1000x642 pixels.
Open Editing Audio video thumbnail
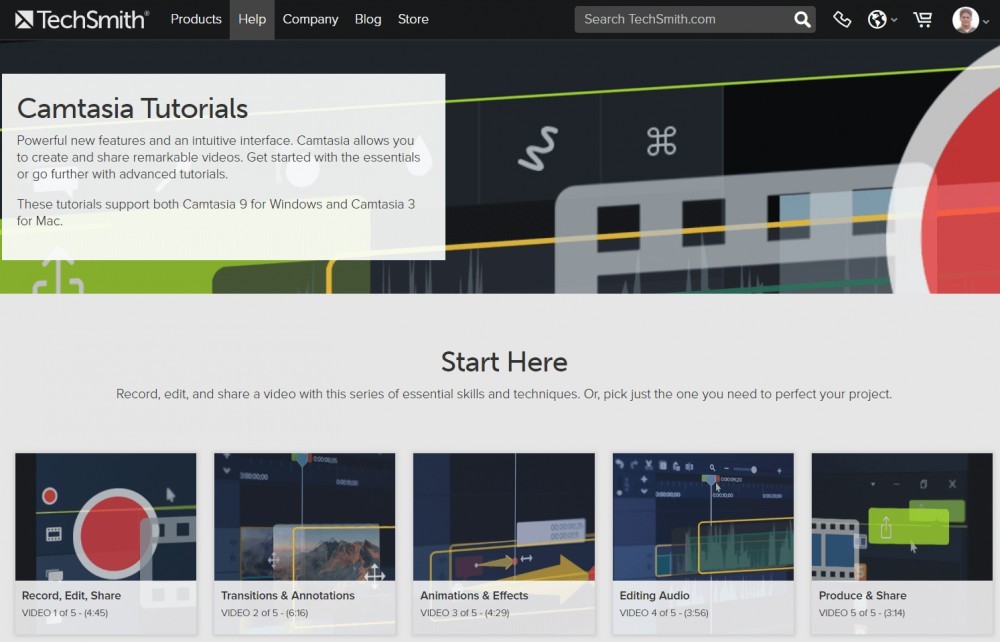tap(703, 516)
